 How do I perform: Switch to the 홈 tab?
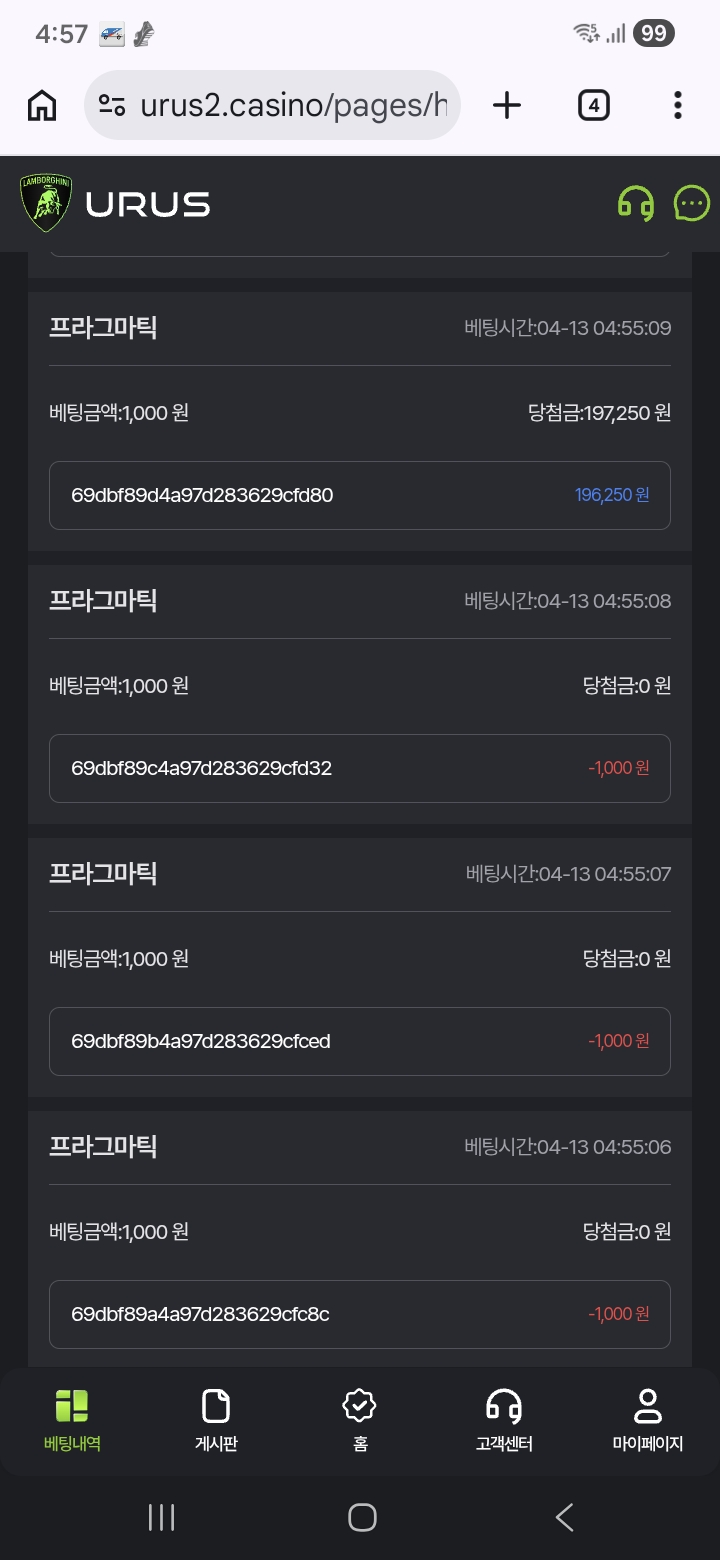[360, 1420]
